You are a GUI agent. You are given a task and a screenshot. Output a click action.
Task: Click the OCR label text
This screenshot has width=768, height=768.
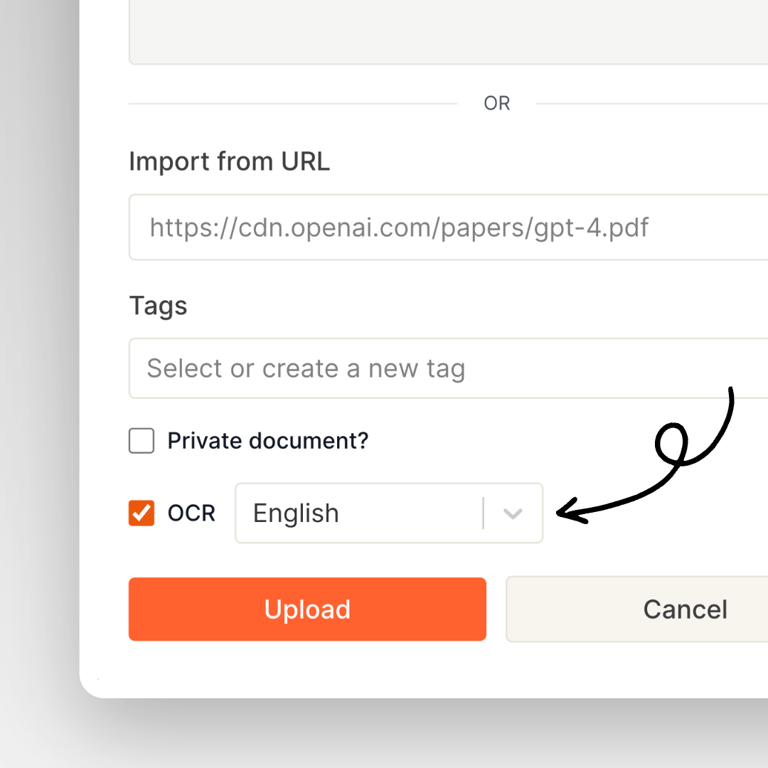click(x=192, y=513)
